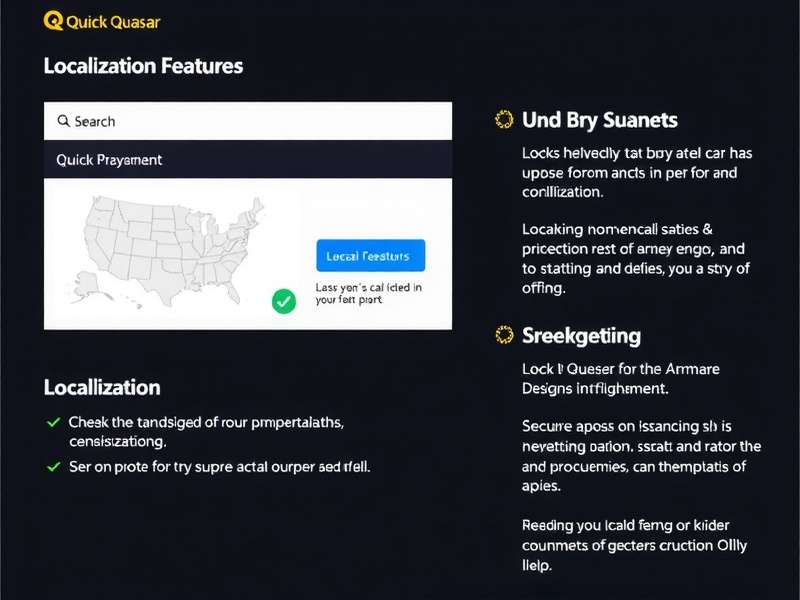Open the Localization Features menu heading

143,67
